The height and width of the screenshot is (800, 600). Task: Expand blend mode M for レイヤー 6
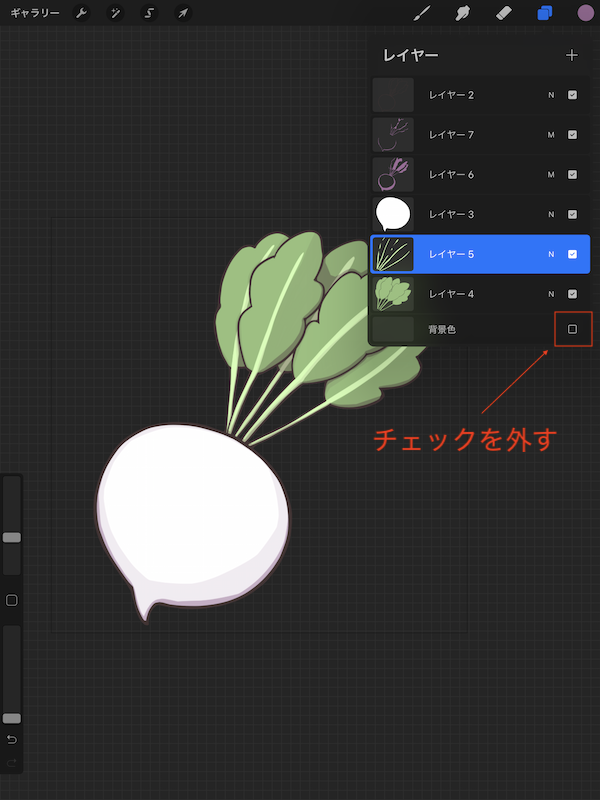coord(550,174)
